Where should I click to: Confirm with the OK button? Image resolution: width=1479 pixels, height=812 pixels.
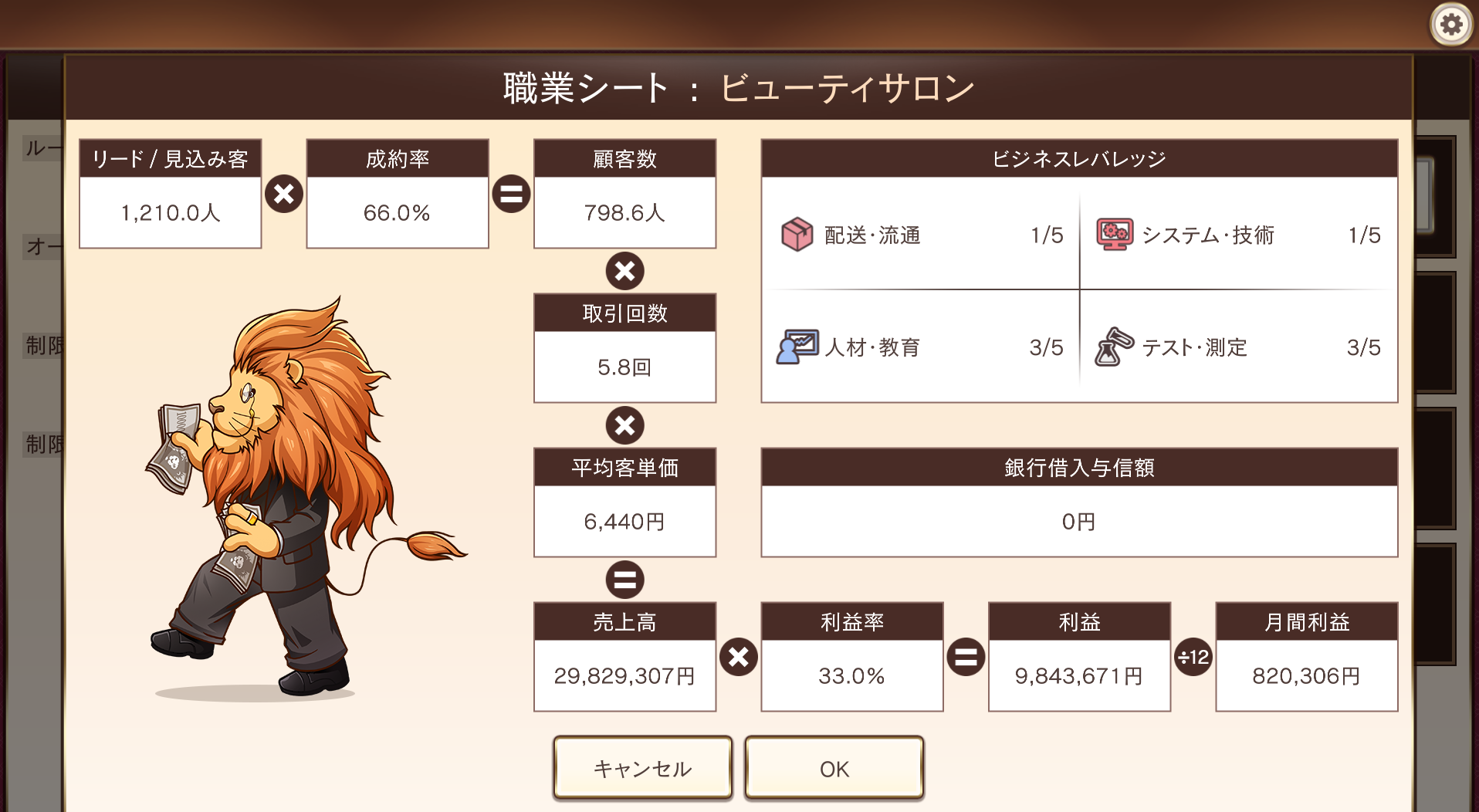[834, 768]
